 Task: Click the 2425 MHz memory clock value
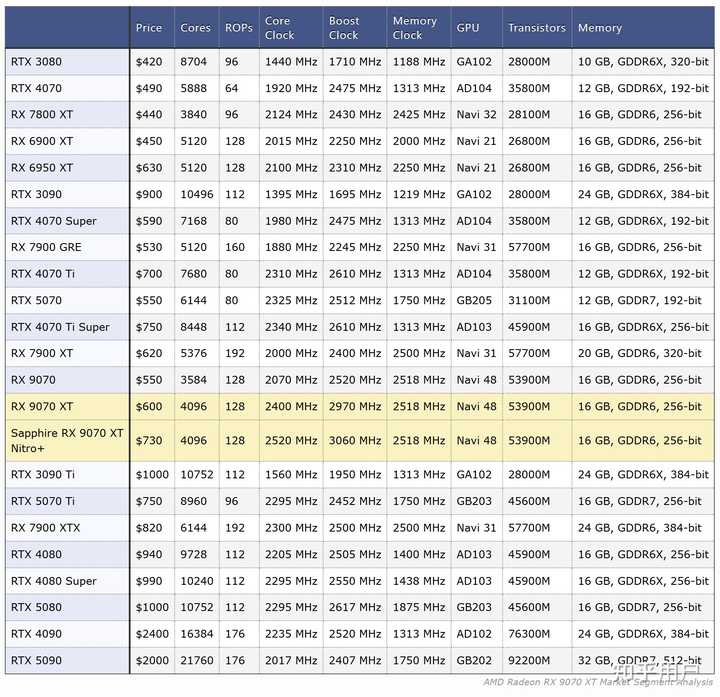[419, 114]
